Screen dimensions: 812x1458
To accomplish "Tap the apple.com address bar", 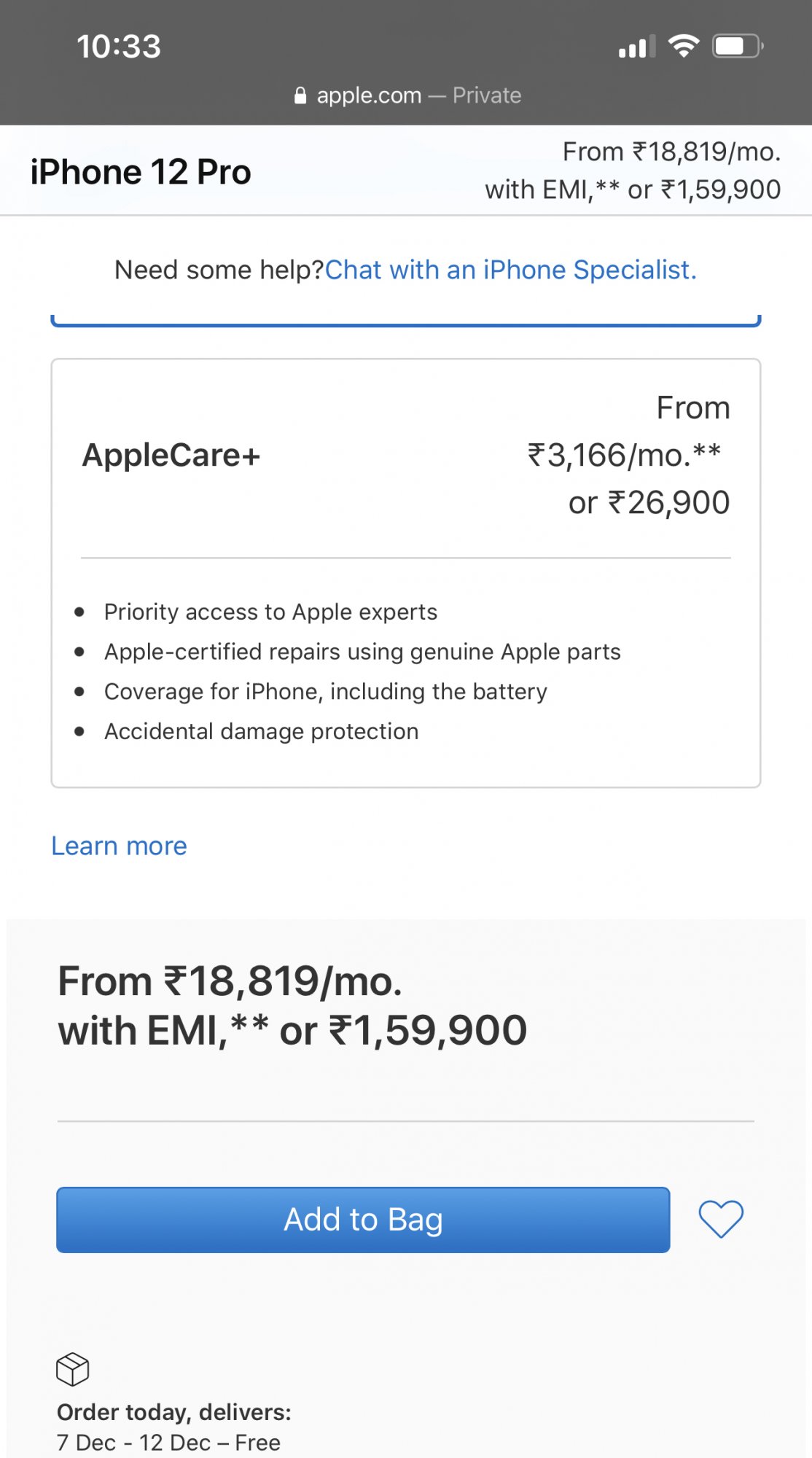I will (x=407, y=95).
